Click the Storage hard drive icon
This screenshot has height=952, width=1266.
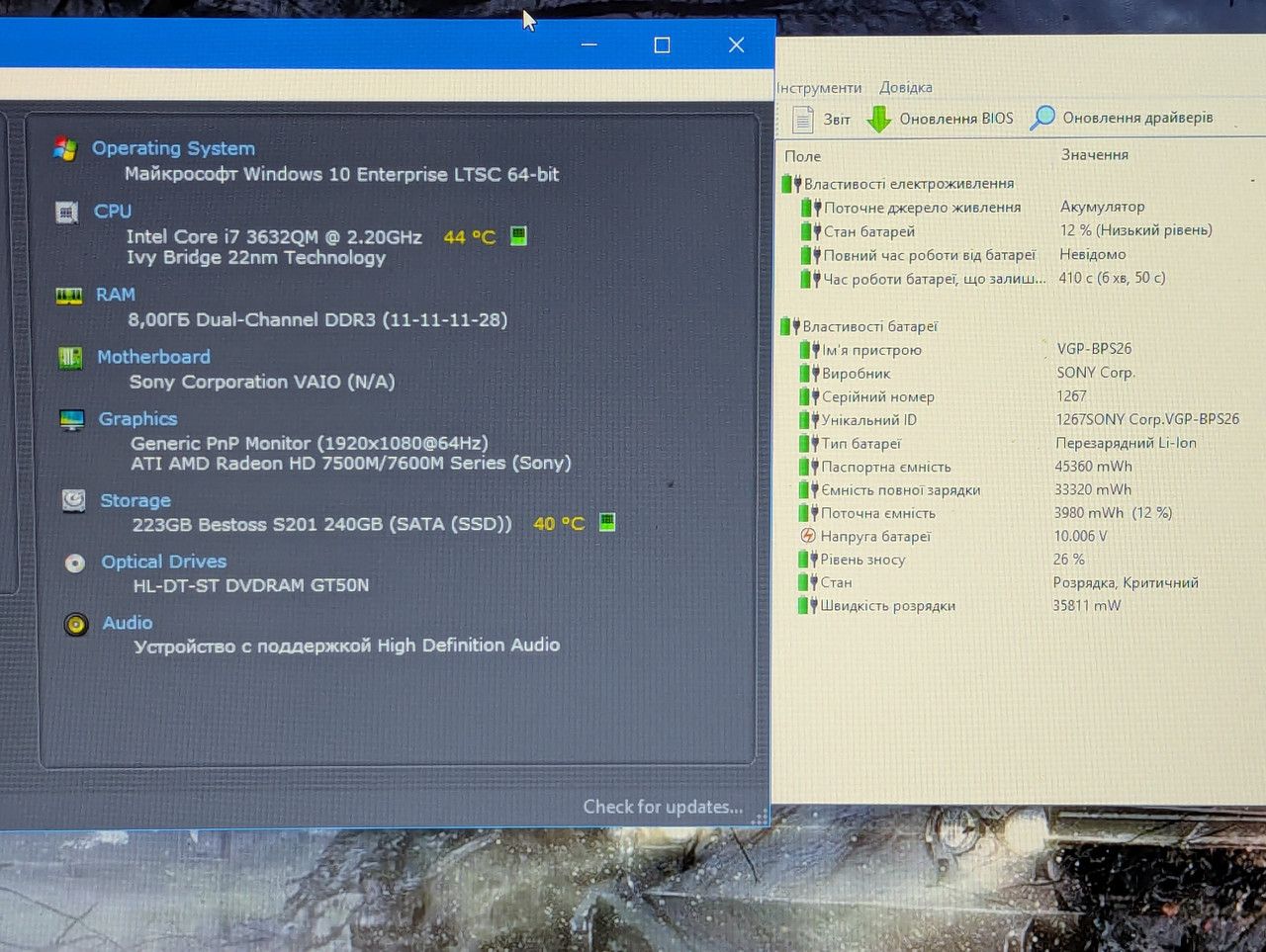(x=73, y=500)
